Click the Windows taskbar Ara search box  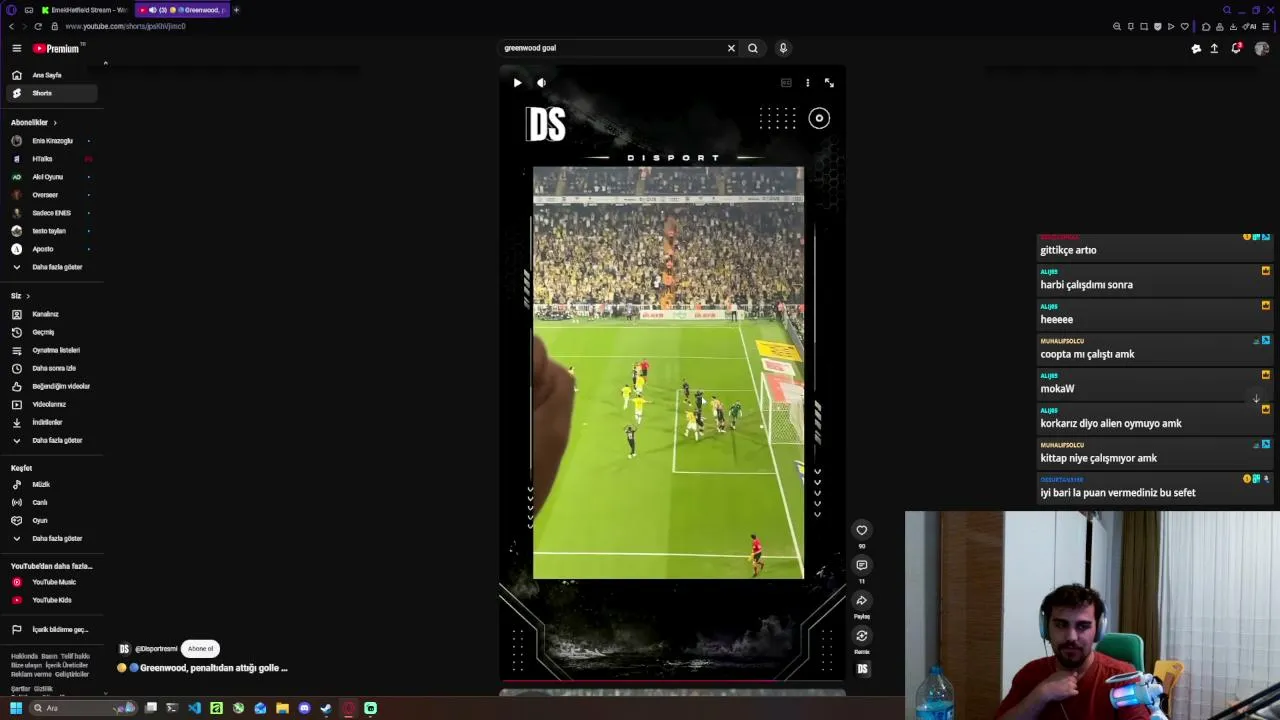point(82,708)
